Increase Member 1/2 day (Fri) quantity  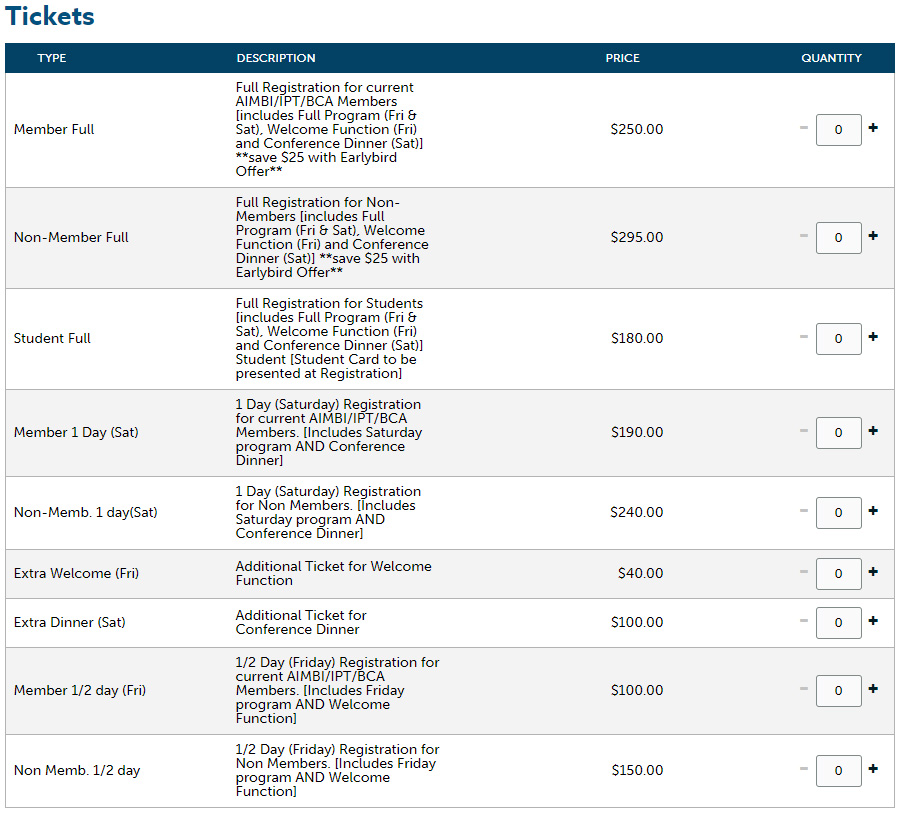click(873, 689)
